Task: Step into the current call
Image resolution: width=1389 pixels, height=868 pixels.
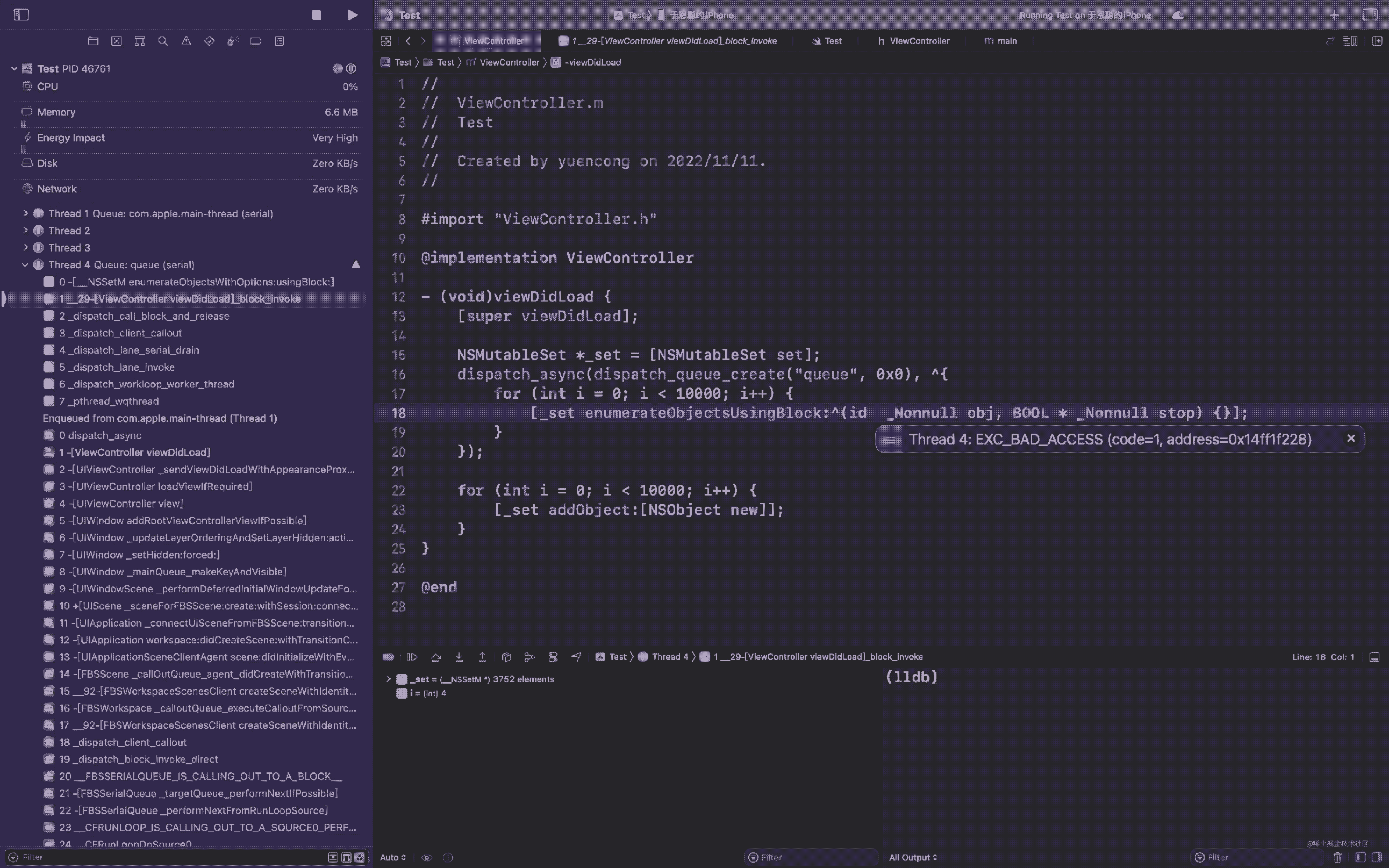Action: pyautogui.click(x=459, y=657)
